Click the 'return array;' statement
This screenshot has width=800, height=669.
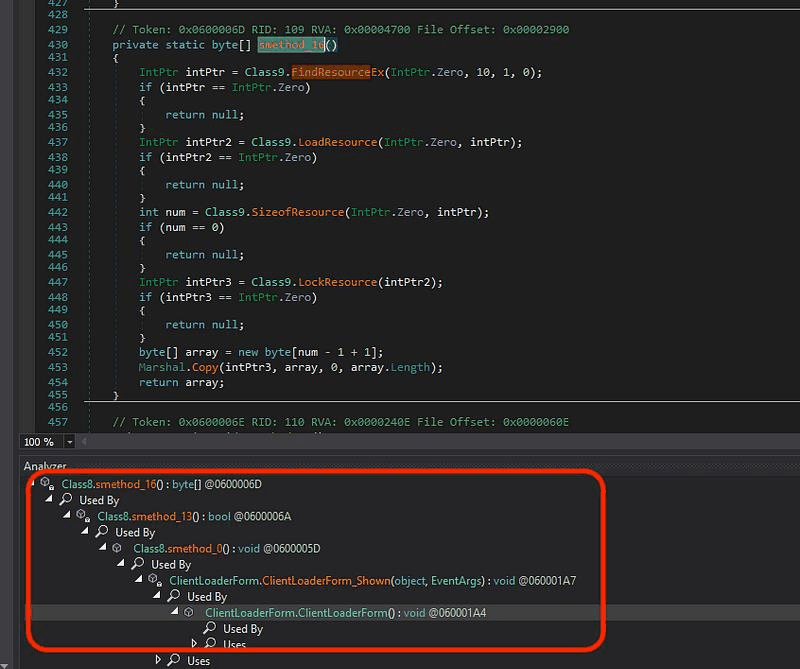click(181, 382)
